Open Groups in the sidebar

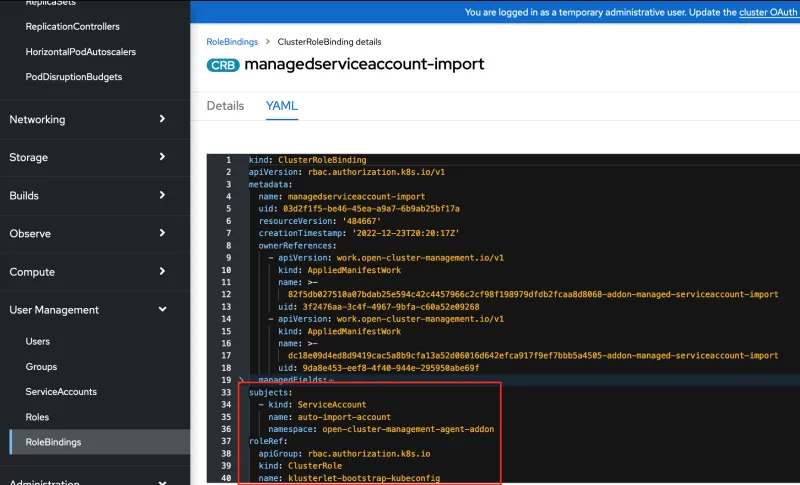(41, 367)
